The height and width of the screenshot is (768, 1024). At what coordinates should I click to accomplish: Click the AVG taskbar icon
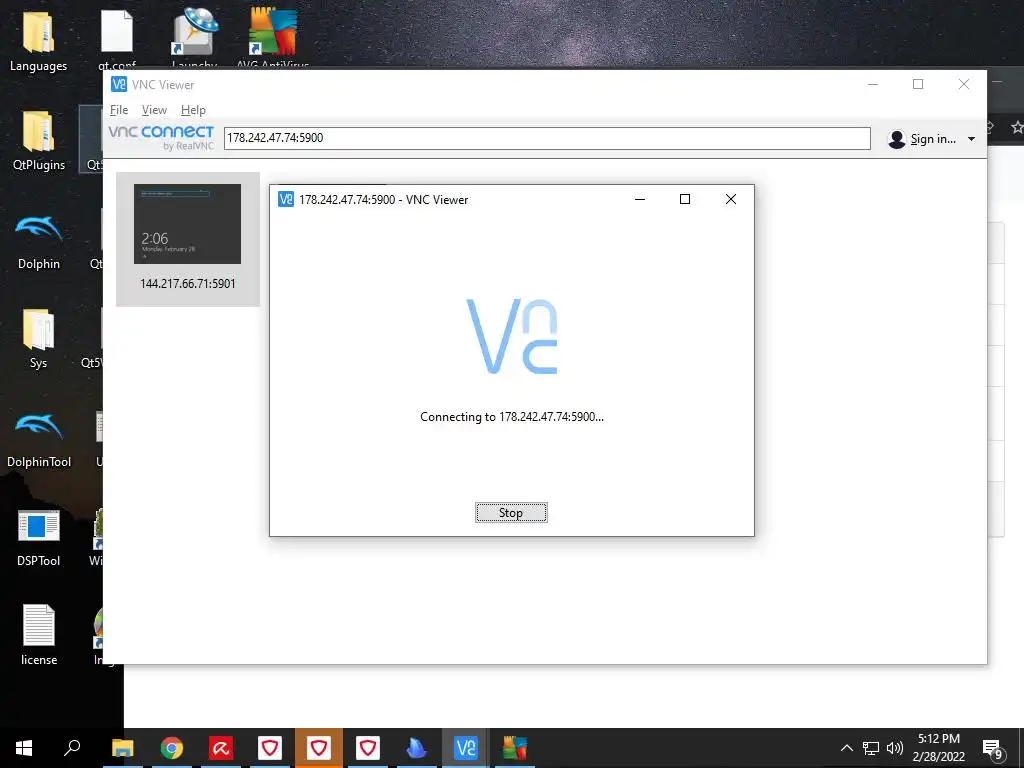click(515, 748)
